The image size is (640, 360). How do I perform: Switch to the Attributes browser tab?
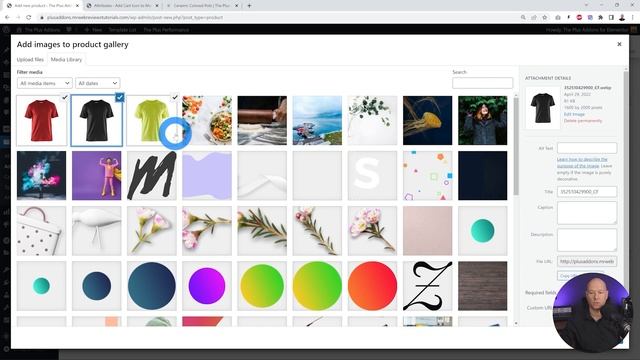pos(121,6)
